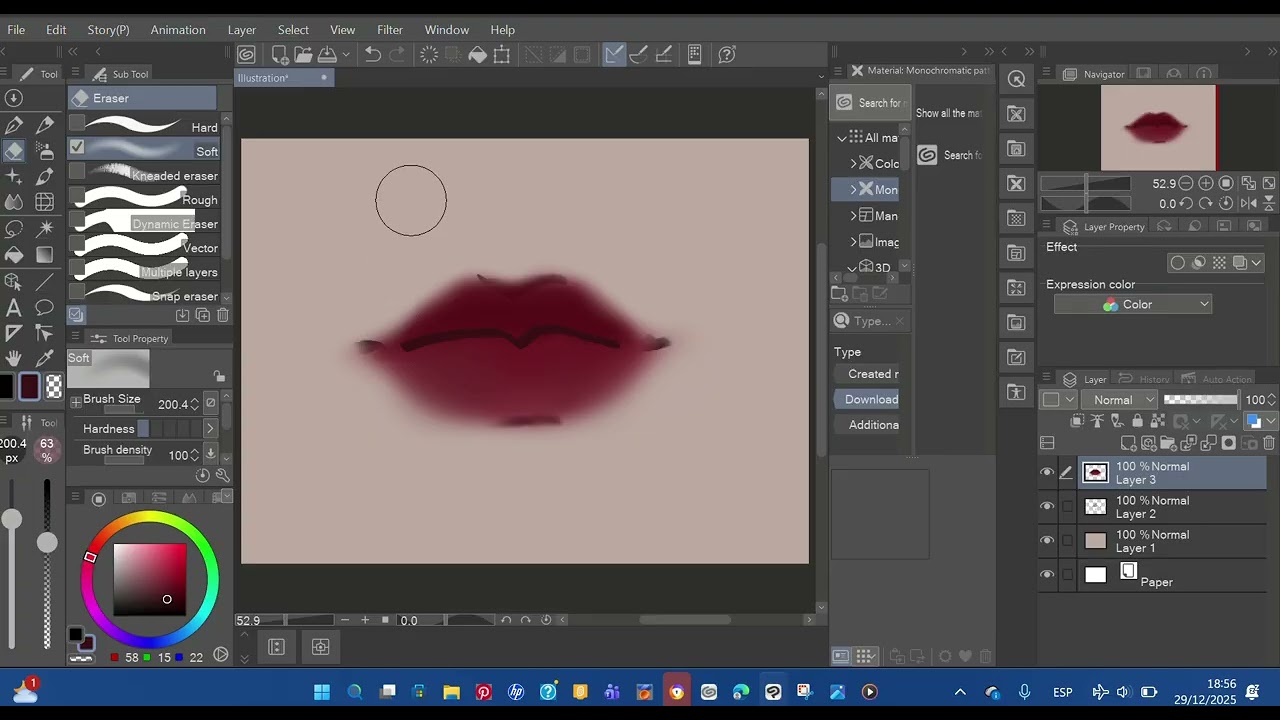Open the Layer menu
The height and width of the screenshot is (720, 1280).
[x=242, y=30]
